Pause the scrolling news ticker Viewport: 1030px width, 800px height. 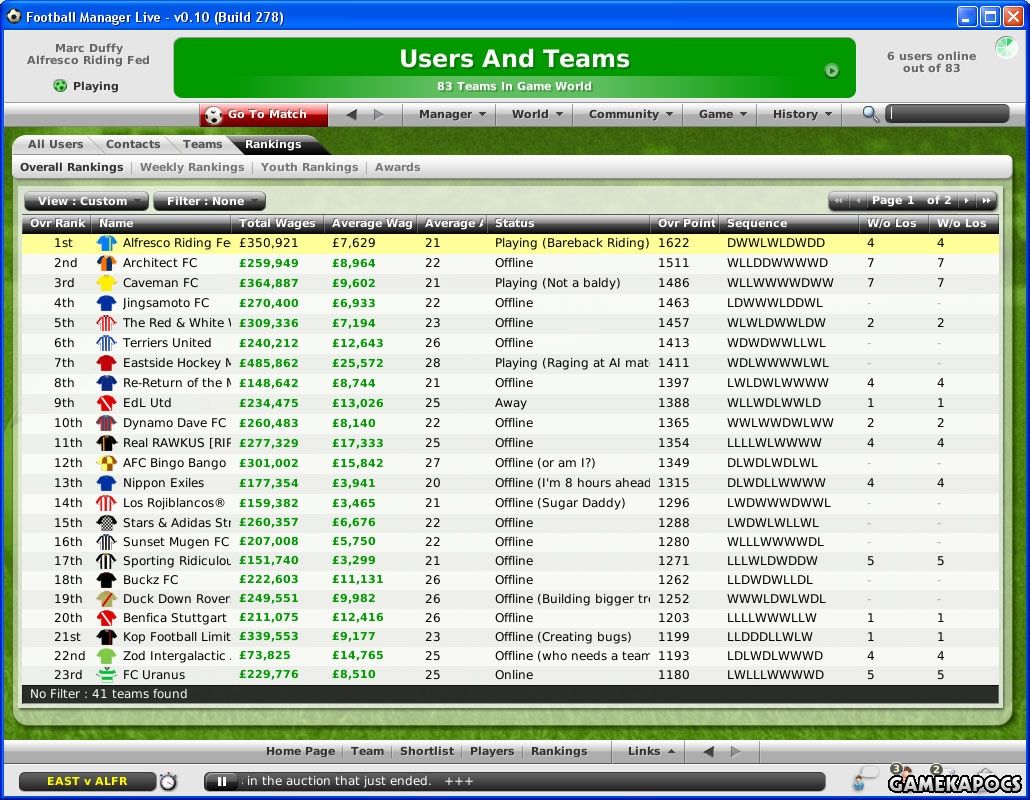pyautogui.click(x=222, y=781)
